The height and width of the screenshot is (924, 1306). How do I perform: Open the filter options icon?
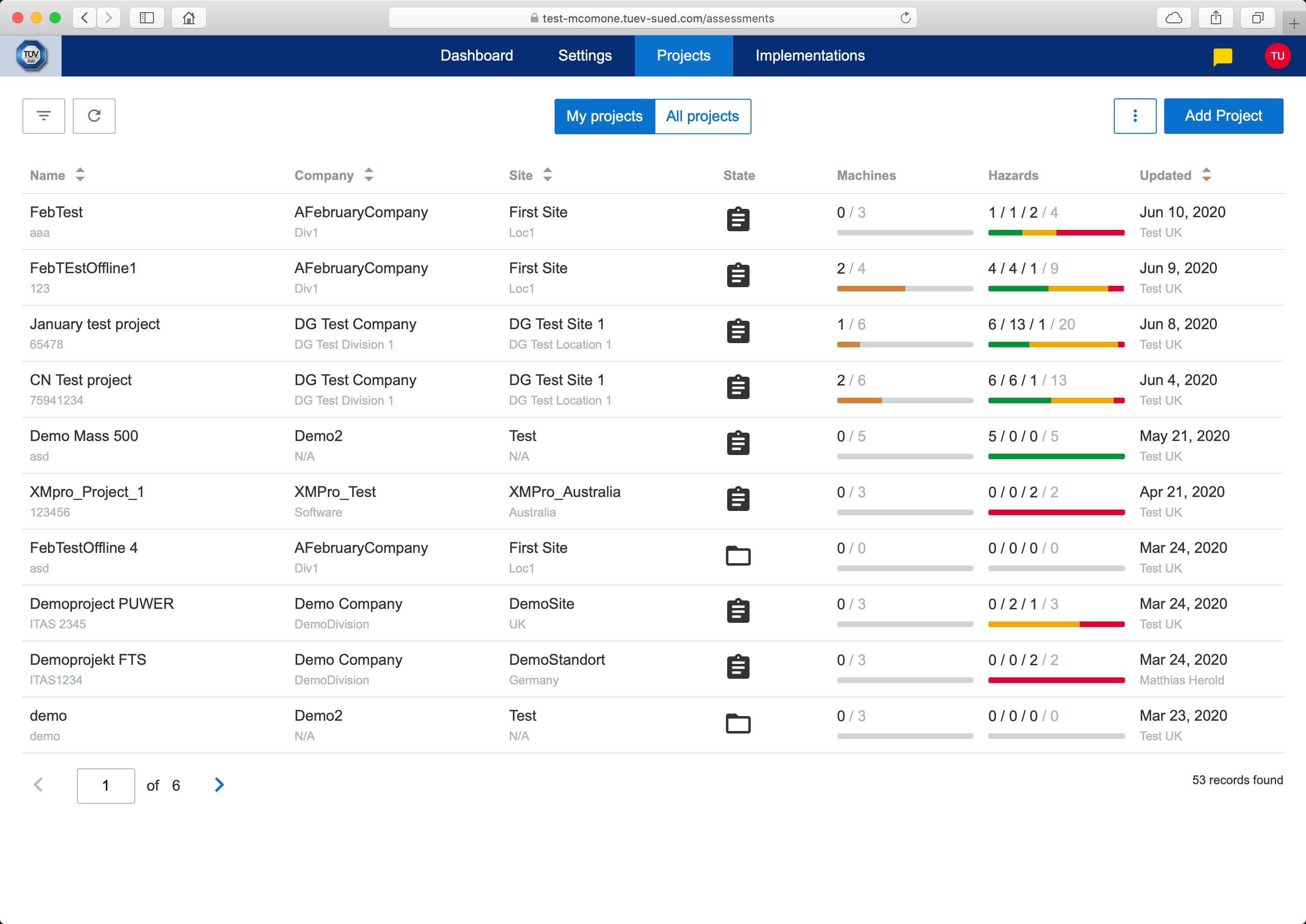[44, 116]
